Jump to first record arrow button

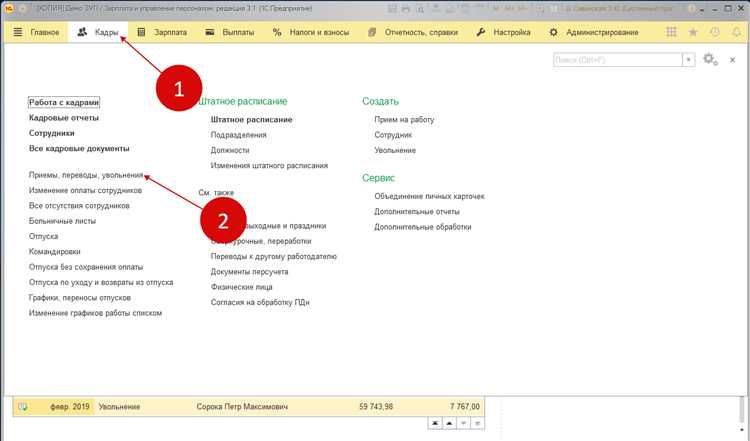(x=435, y=423)
